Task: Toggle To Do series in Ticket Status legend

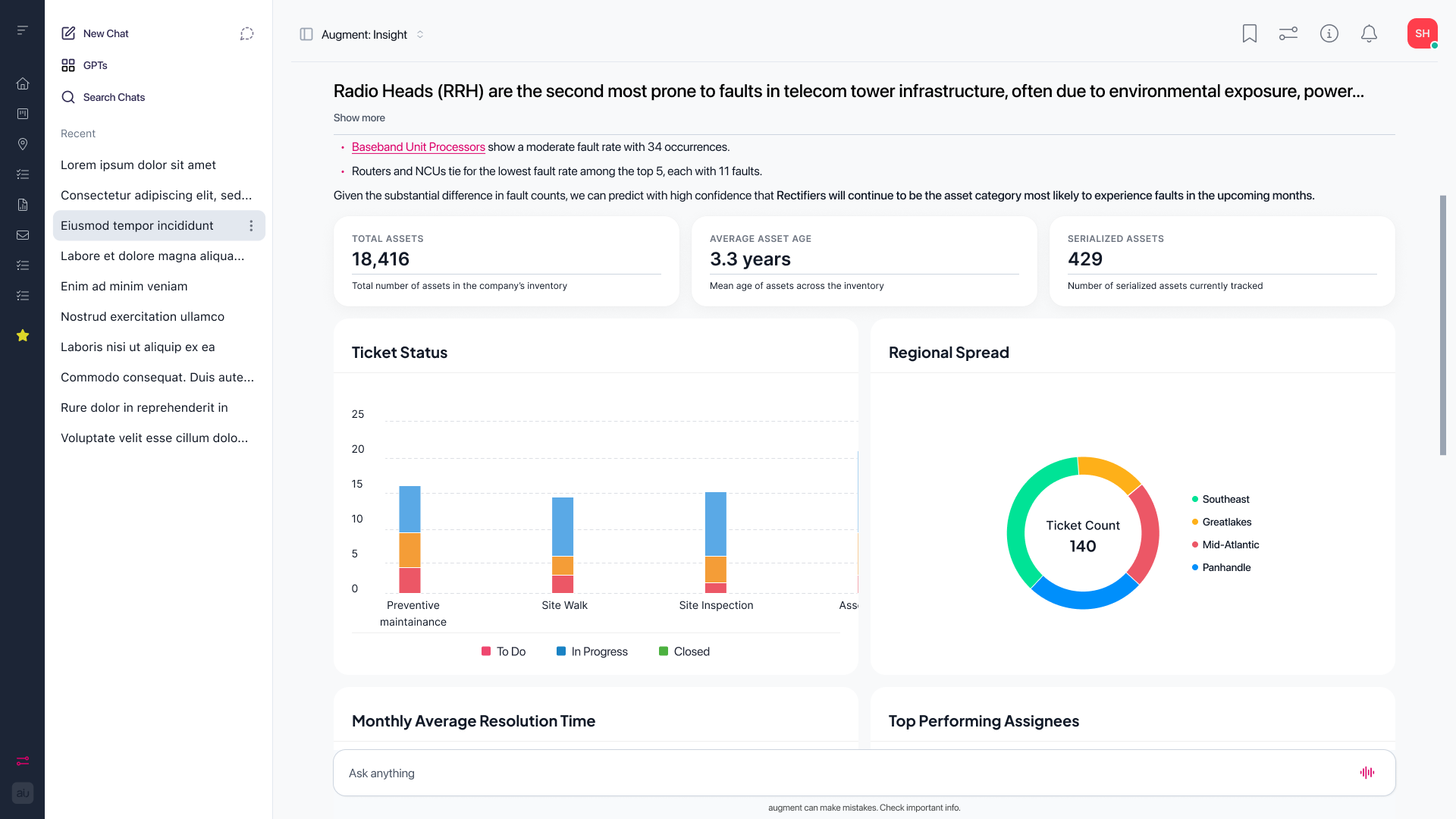Action: tap(504, 651)
